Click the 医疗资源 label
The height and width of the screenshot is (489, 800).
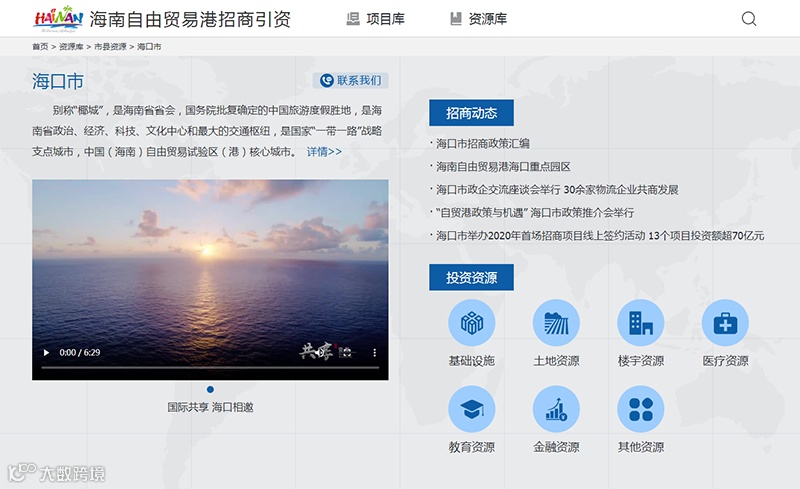tap(726, 361)
